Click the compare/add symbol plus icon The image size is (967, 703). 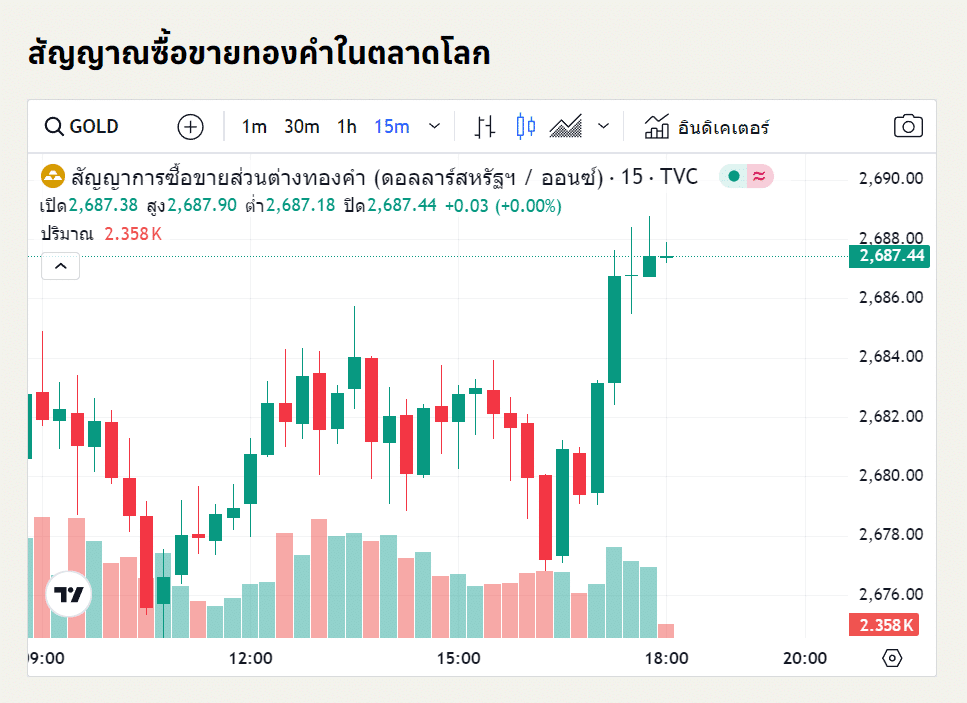[190, 126]
